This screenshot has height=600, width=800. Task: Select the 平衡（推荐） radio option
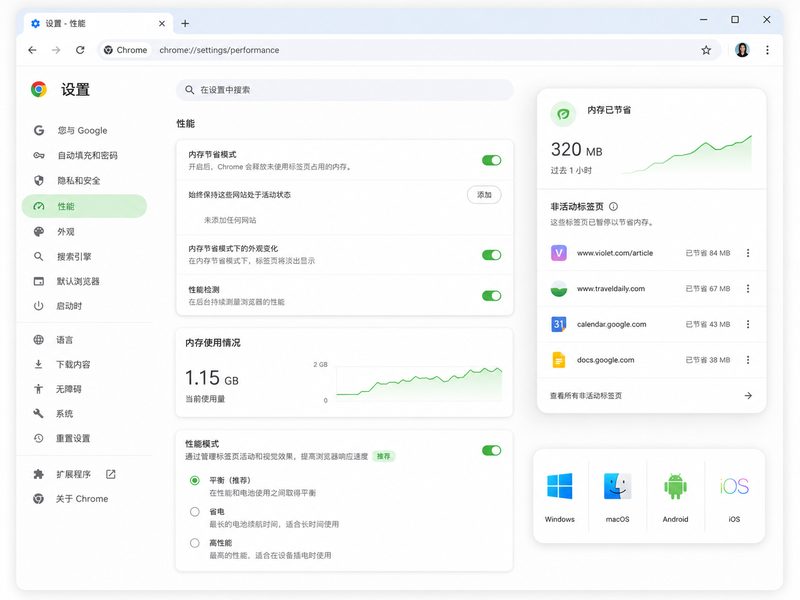tap(195, 480)
